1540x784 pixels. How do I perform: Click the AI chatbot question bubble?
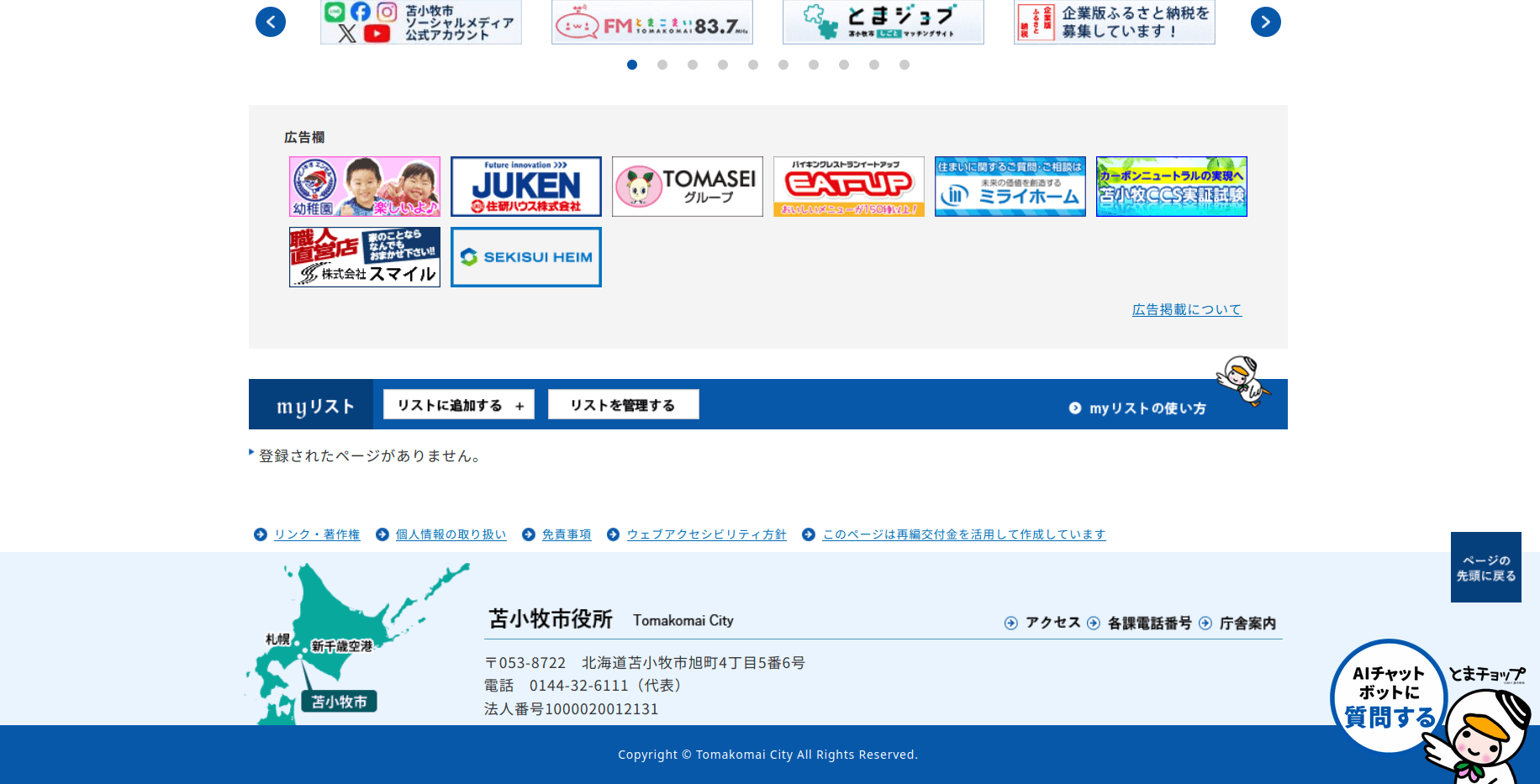(1389, 697)
